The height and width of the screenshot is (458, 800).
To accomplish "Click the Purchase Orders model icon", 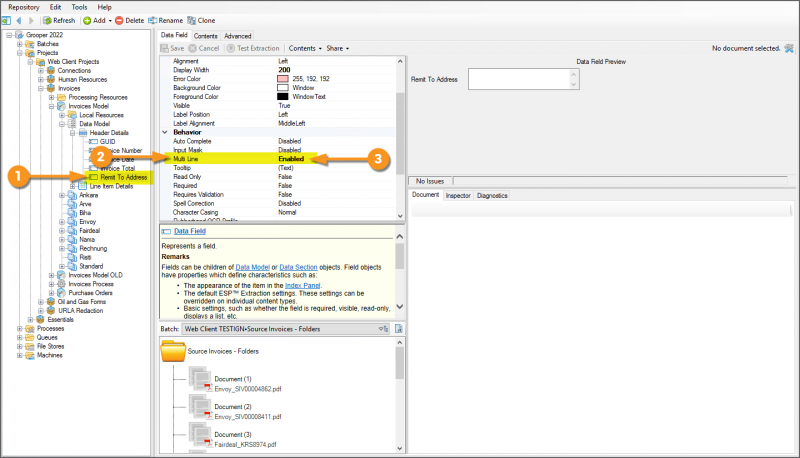I will coord(61,293).
